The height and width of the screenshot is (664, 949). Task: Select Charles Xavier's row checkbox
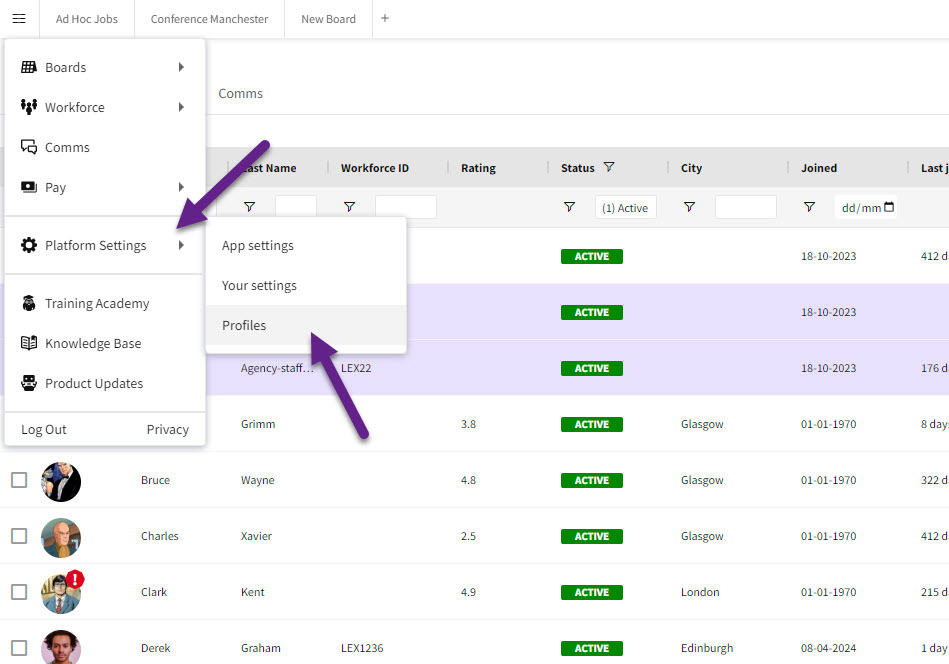19,536
